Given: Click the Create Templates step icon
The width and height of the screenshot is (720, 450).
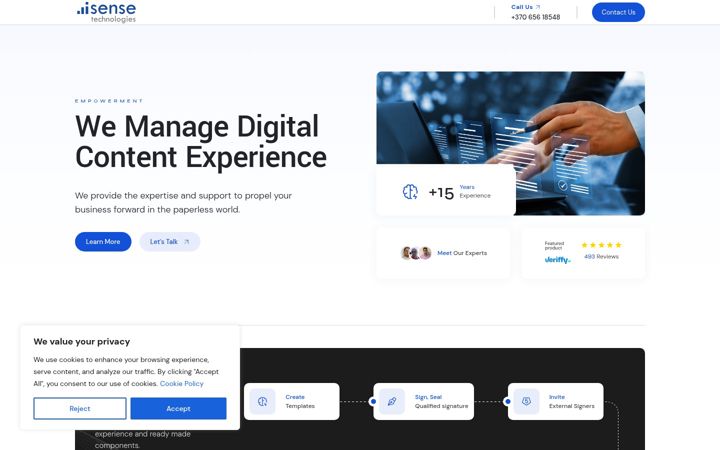Looking at the screenshot, I should tap(262, 401).
